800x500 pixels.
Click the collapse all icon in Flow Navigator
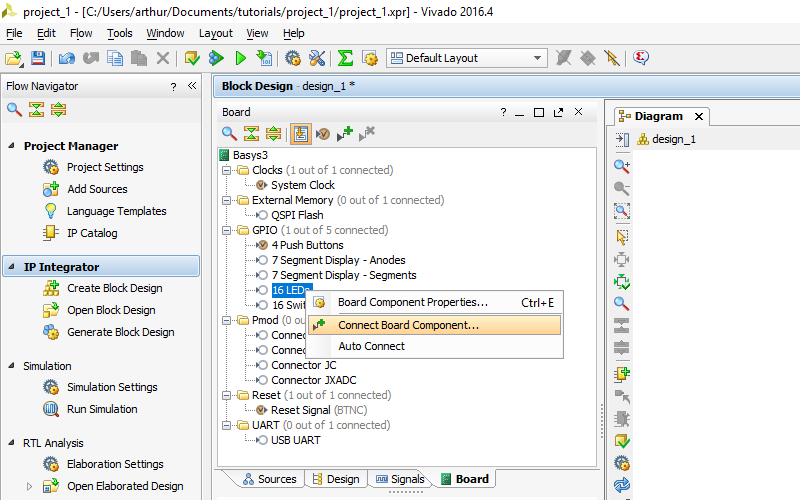click(36, 109)
